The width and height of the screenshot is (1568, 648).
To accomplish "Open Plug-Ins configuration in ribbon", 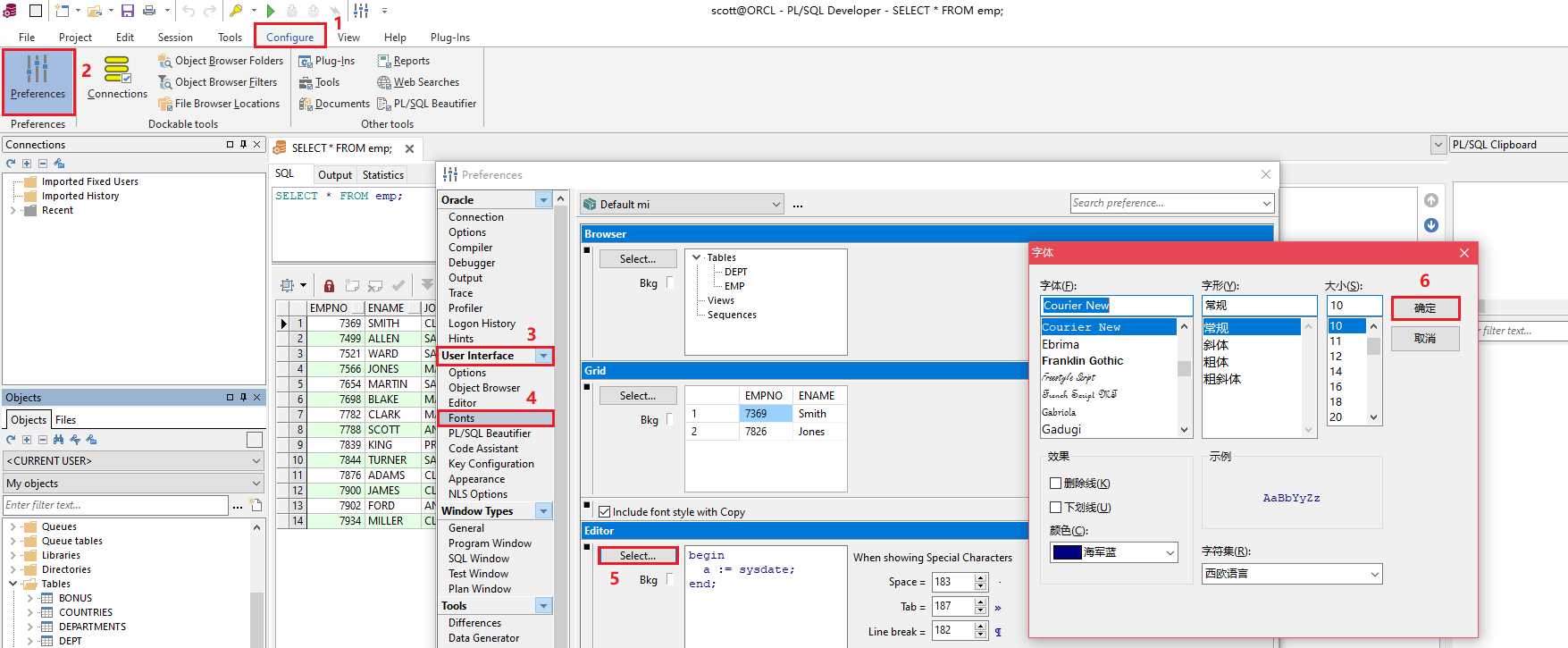I will point(327,61).
